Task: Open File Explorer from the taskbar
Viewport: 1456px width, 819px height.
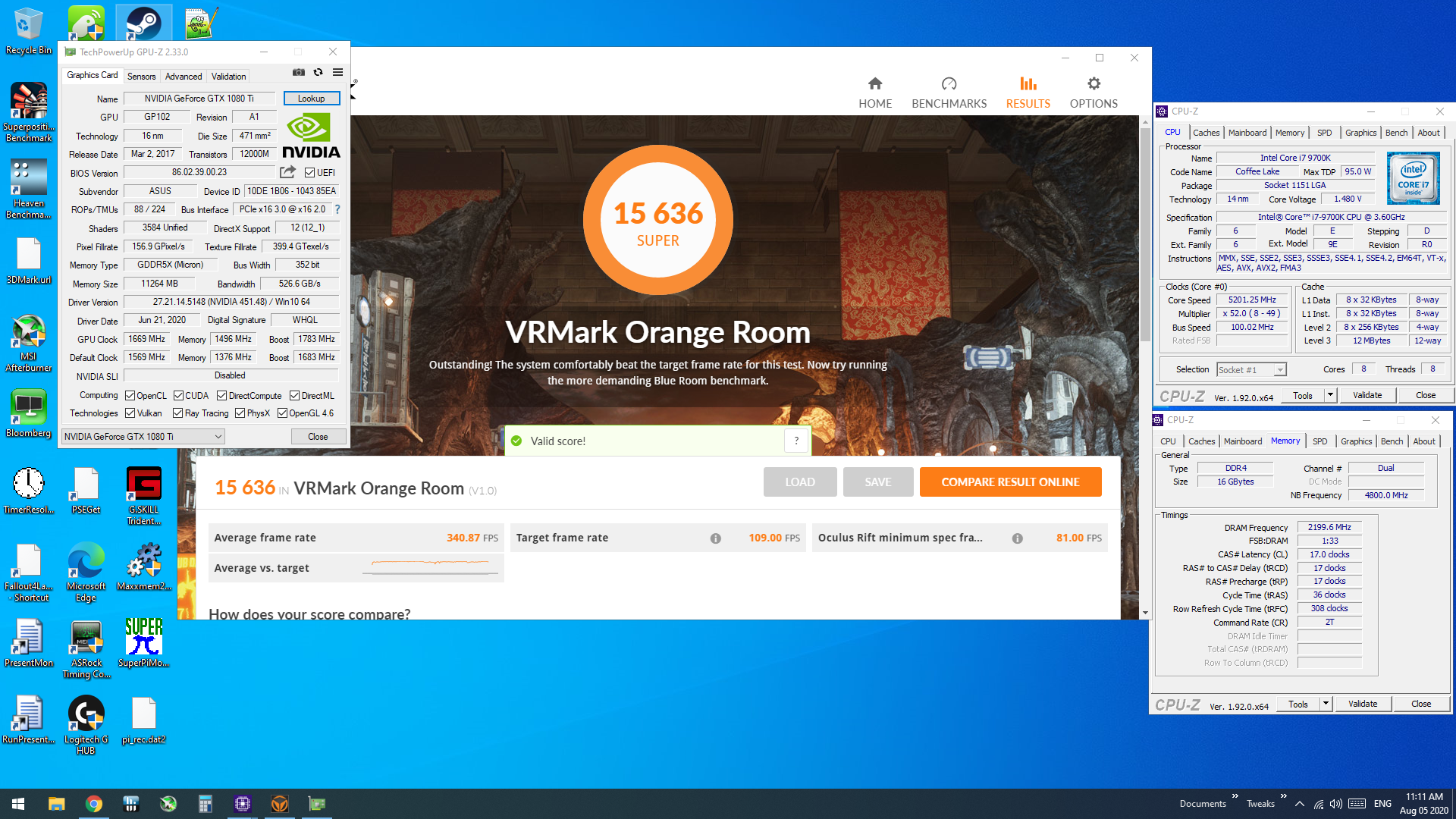Action: (57, 804)
